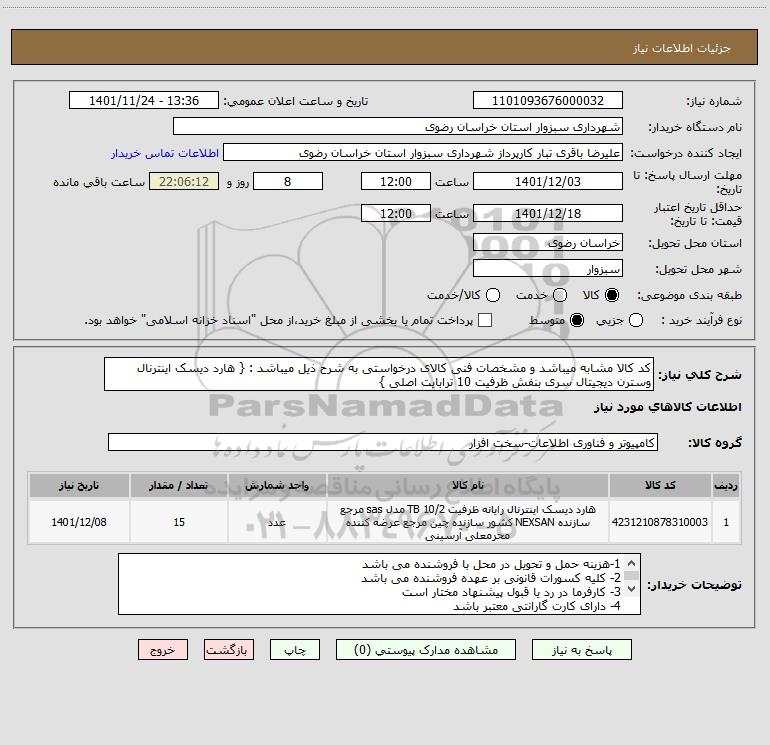Toggle اسناد خزانه اسلامی payment checkbox

click(x=485, y=320)
